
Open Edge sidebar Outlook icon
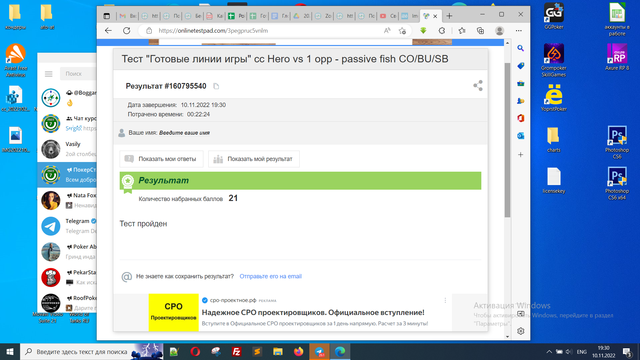(520, 136)
